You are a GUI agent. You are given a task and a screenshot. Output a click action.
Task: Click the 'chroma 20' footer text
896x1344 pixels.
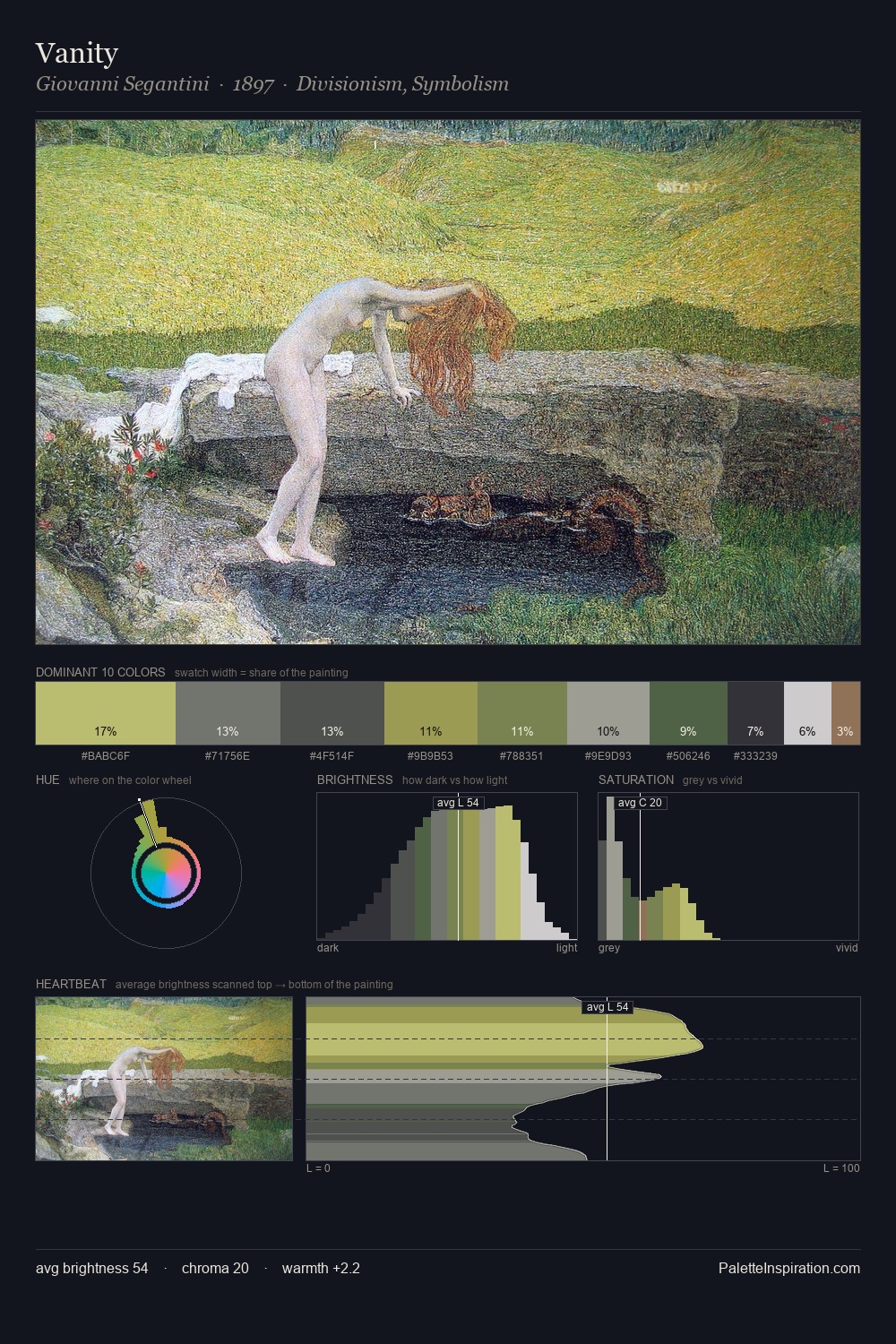pyautogui.click(x=215, y=1268)
